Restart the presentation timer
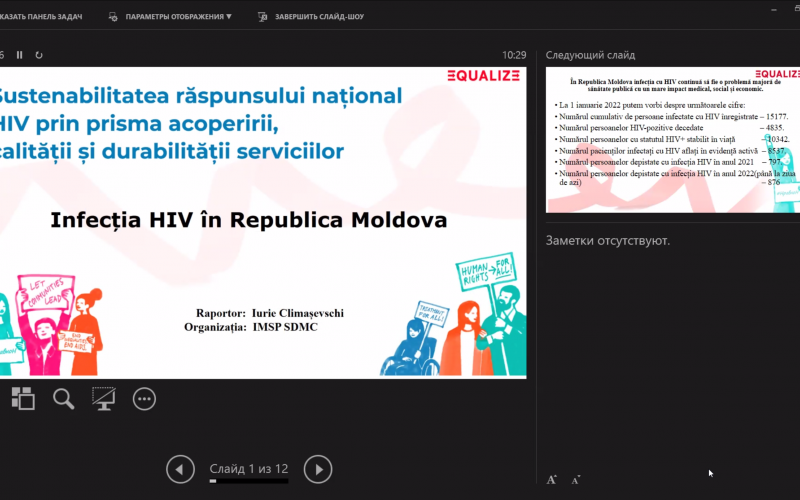 39,55
